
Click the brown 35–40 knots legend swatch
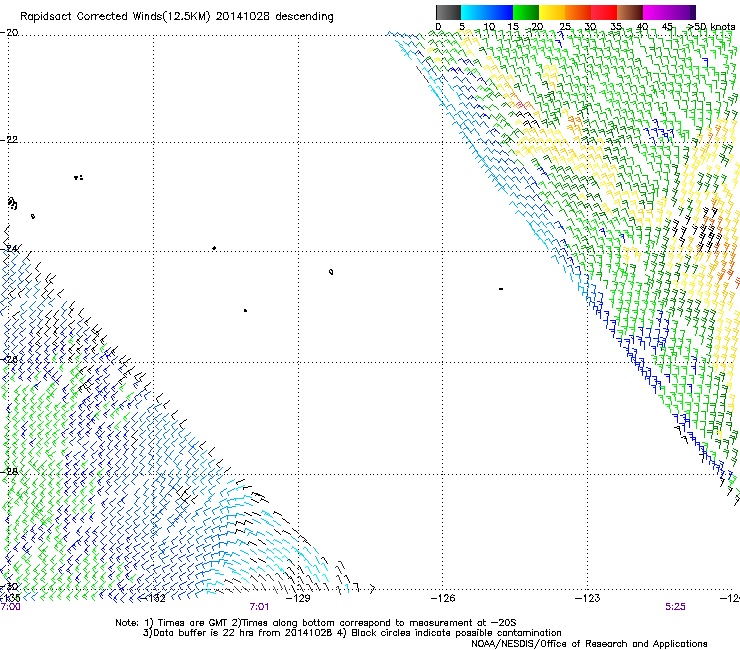630,12
